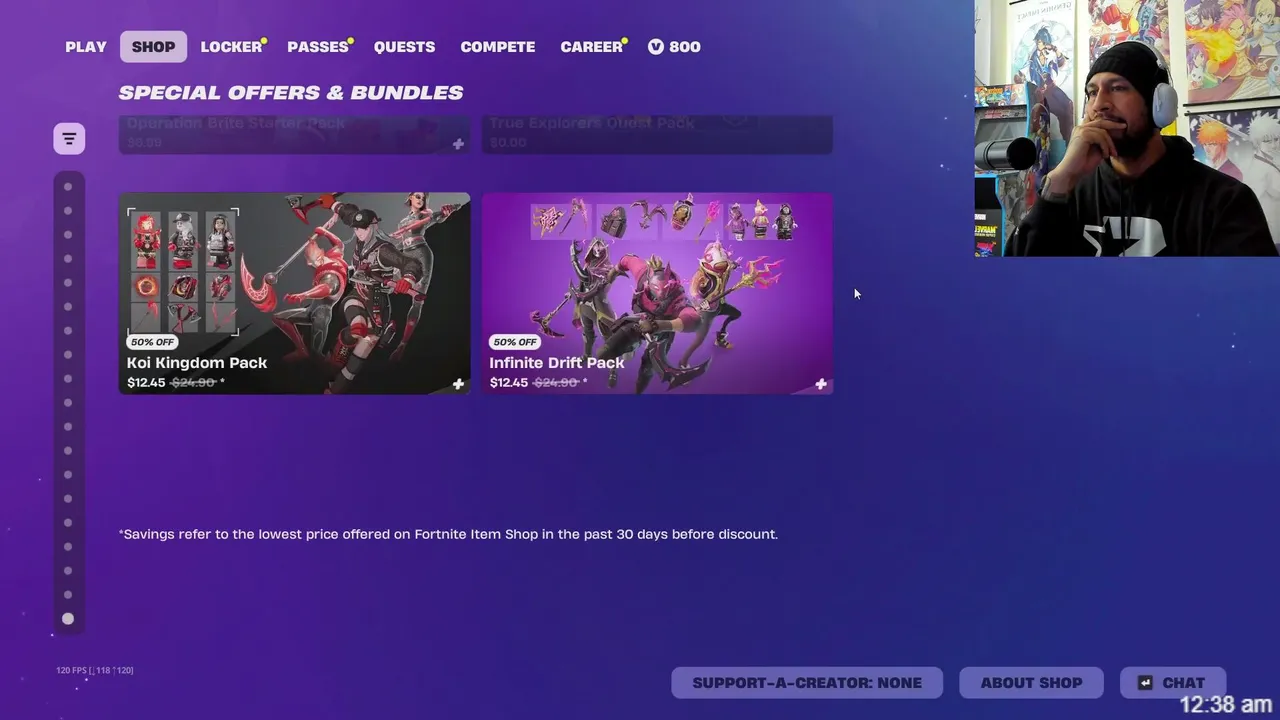Go to the Play tab
Image resolution: width=1280 pixels, height=720 pixels.
coord(86,47)
